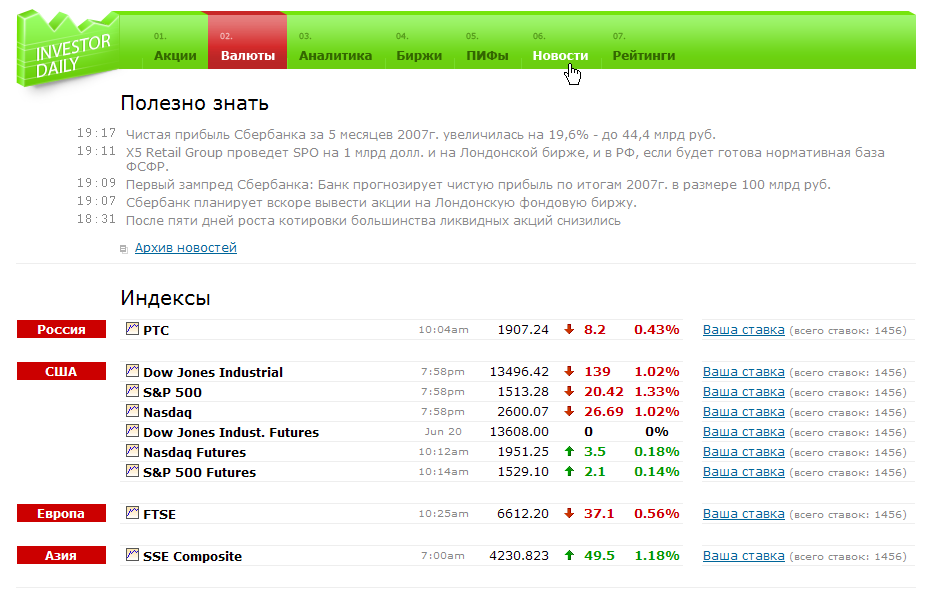Open the Рейтинги section
The image size is (936, 611).
click(x=645, y=56)
